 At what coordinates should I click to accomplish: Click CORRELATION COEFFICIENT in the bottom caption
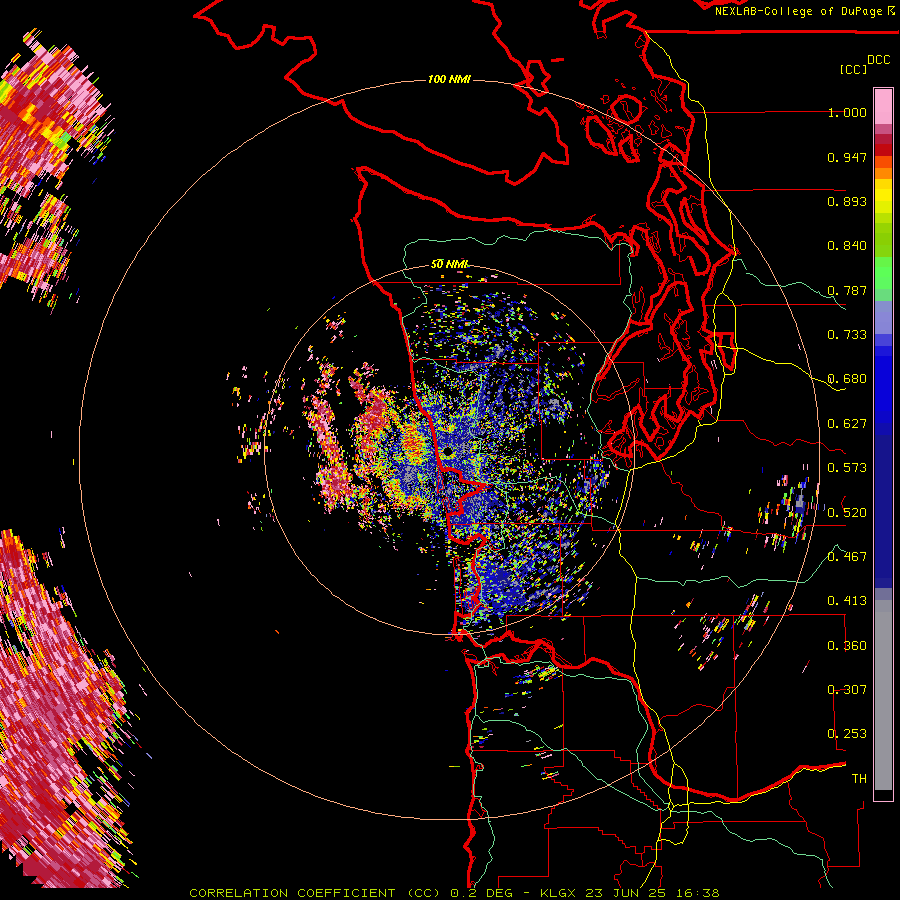[x=292, y=893]
